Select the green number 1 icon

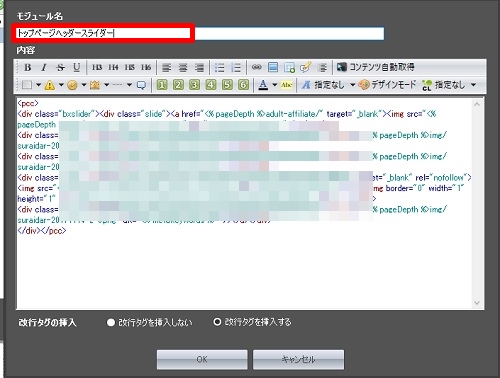tap(162, 85)
